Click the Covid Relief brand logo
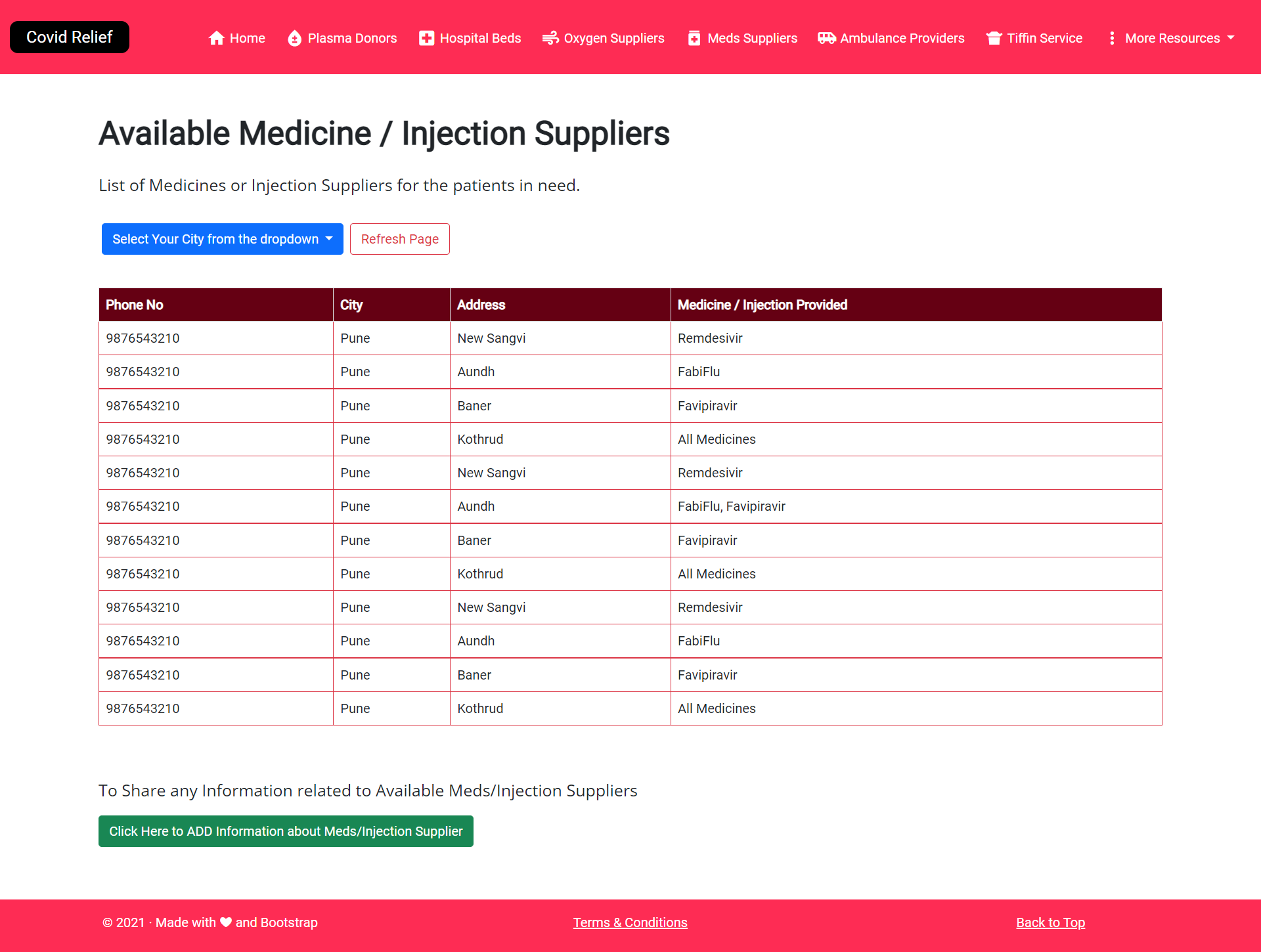This screenshot has height=952, width=1261. point(70,37)
